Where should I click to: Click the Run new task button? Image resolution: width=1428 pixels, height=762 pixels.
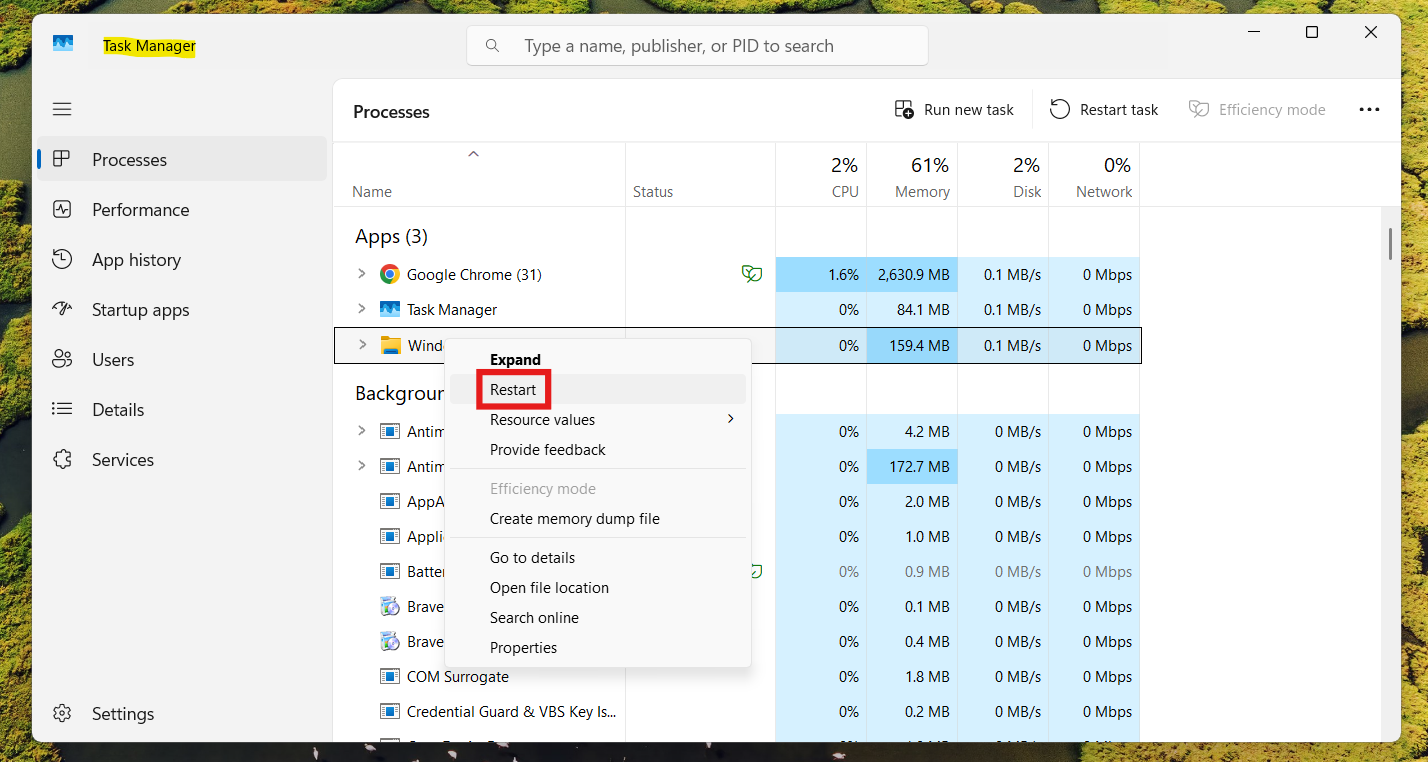coord(953,109)
